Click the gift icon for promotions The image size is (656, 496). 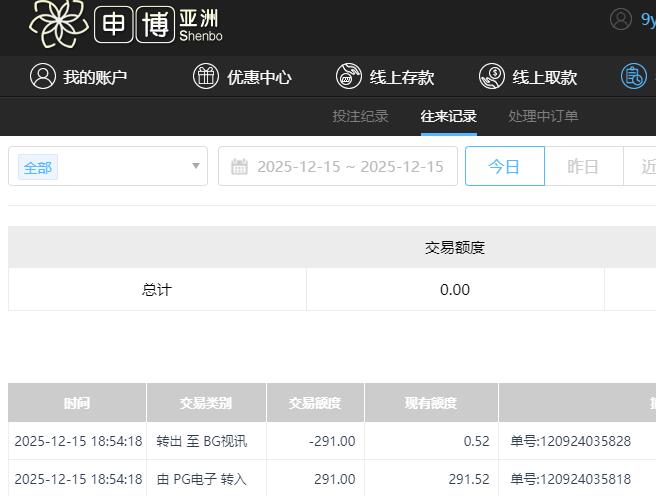click(x=206, y=77)
